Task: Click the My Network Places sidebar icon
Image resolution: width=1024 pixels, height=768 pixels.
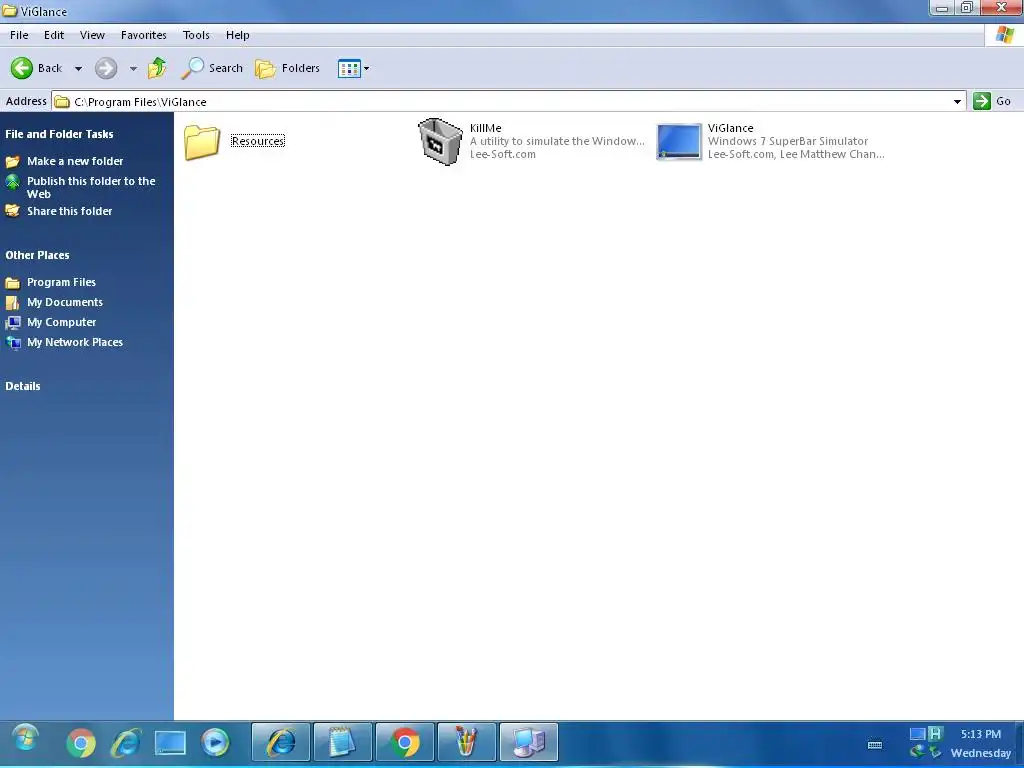Action: point(12,343)
